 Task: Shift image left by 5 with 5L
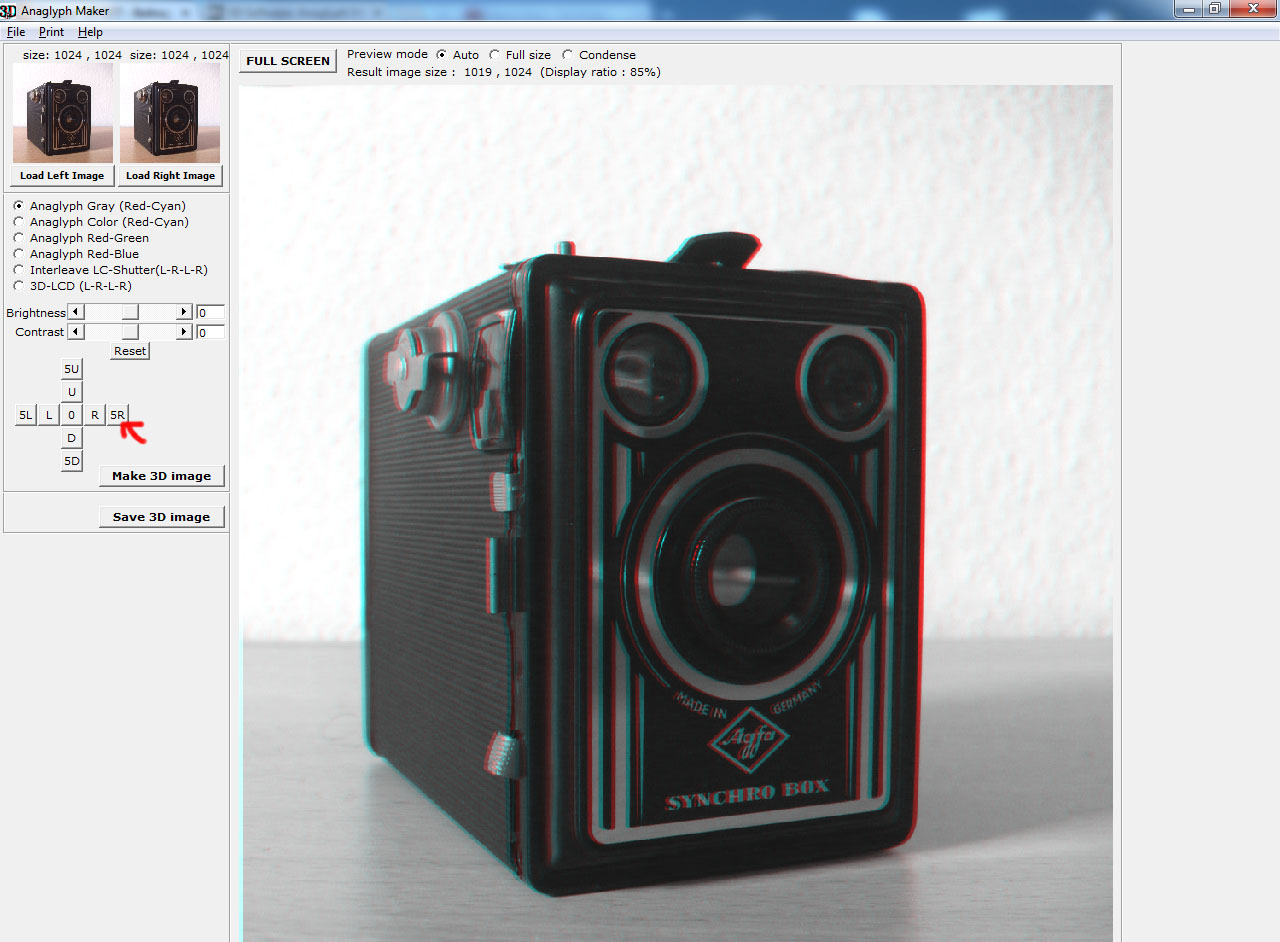pyautogui.click(x=26, y=415)
